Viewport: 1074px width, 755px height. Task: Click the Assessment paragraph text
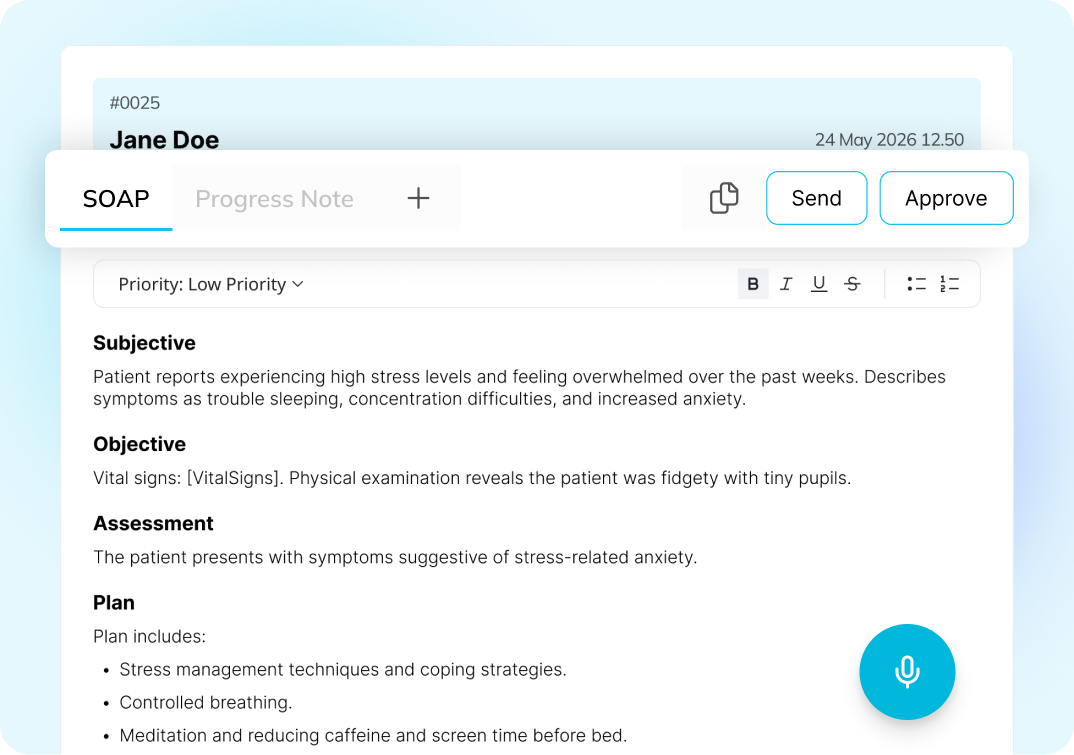click(395, 557)
